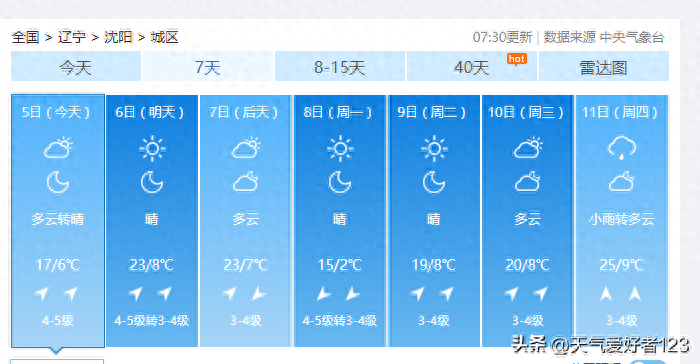Select the 8日(周一) forecast column header
This screenshot has height=364, width=700.
point(338,112)
